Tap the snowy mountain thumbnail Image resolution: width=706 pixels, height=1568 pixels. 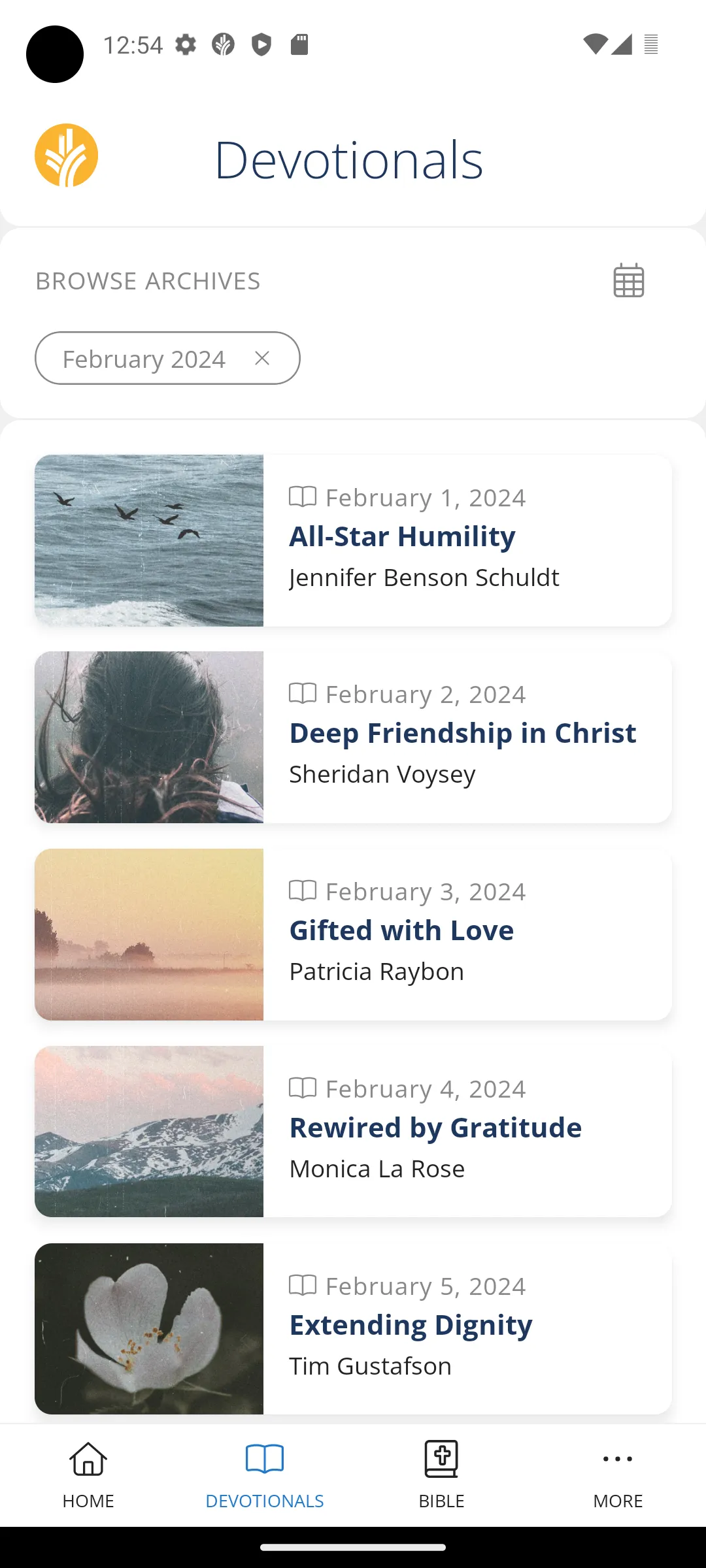149,1132
